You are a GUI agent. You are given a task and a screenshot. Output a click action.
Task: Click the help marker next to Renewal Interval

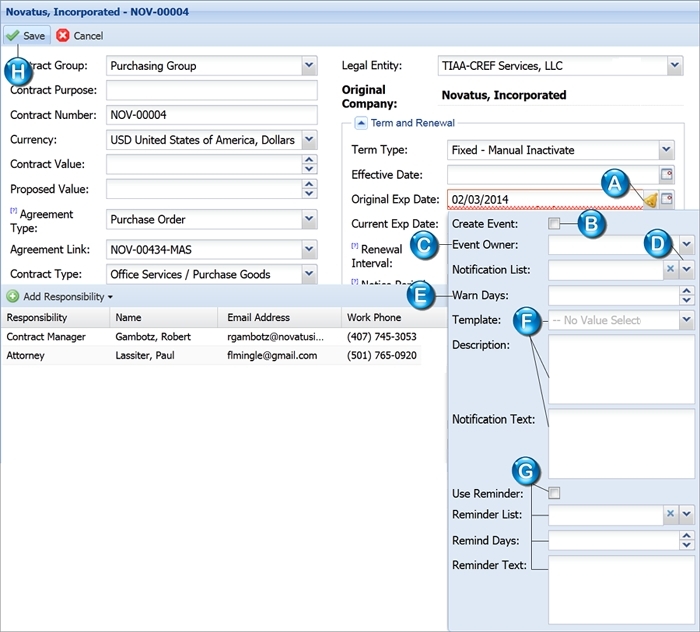point(354,245)
